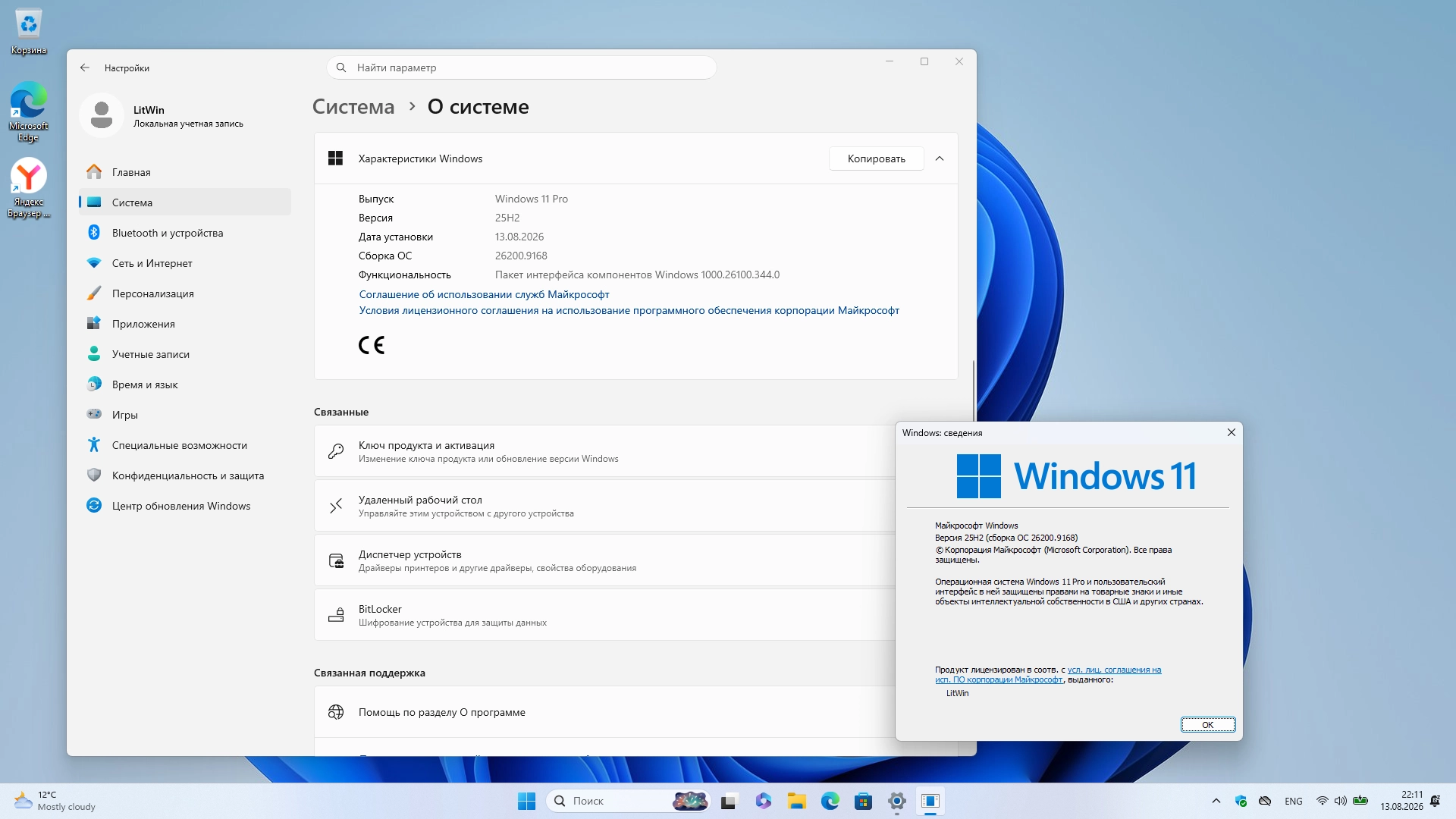The height and width of the screenshot is (819, 1456).
Task: Open Соглашение об использовании служб Майкрософт link
Action: (484, 294)
